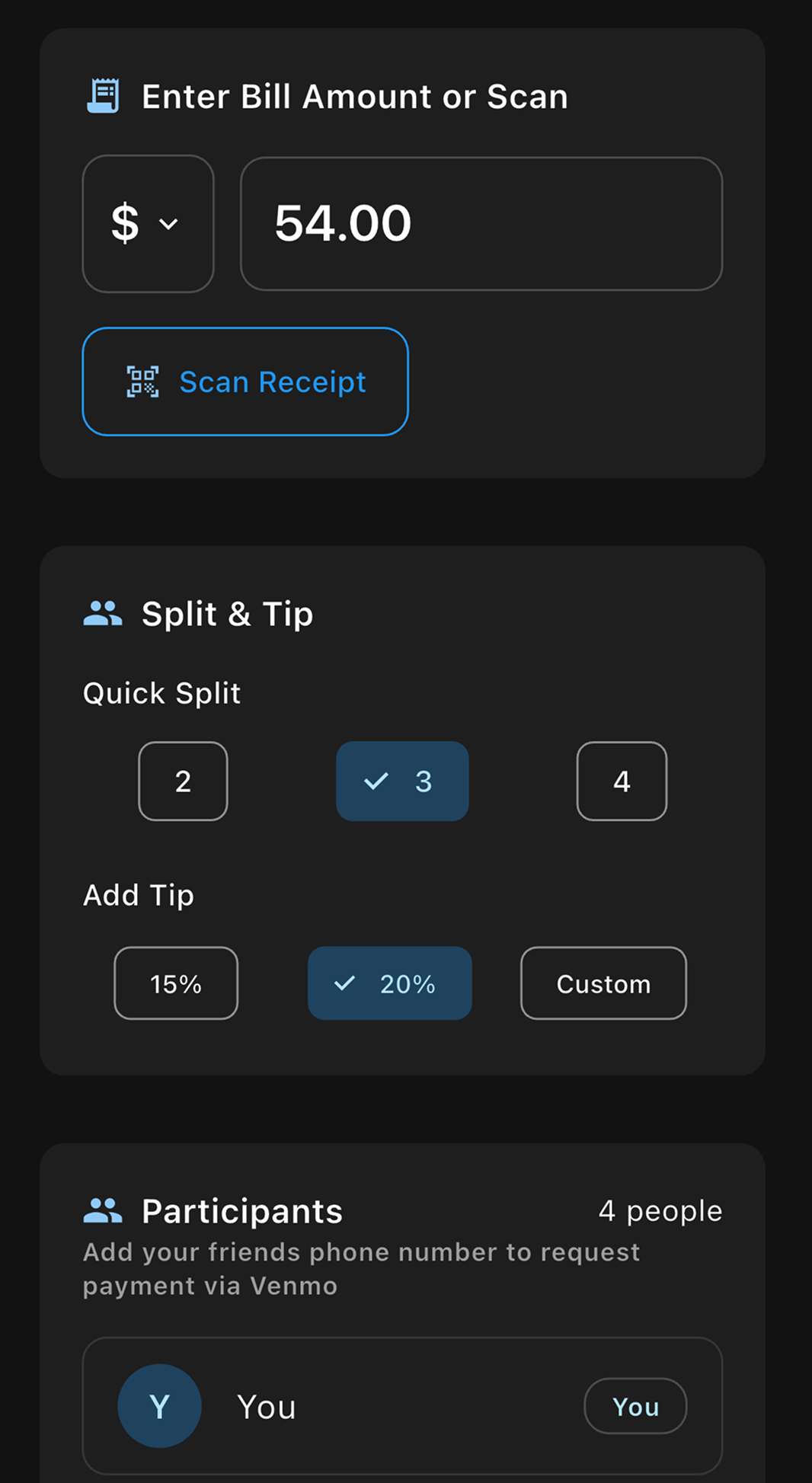Click the bill amount field showing 54.00
The width and height of the screenshot is (812, 1483).
pos(481,224)
